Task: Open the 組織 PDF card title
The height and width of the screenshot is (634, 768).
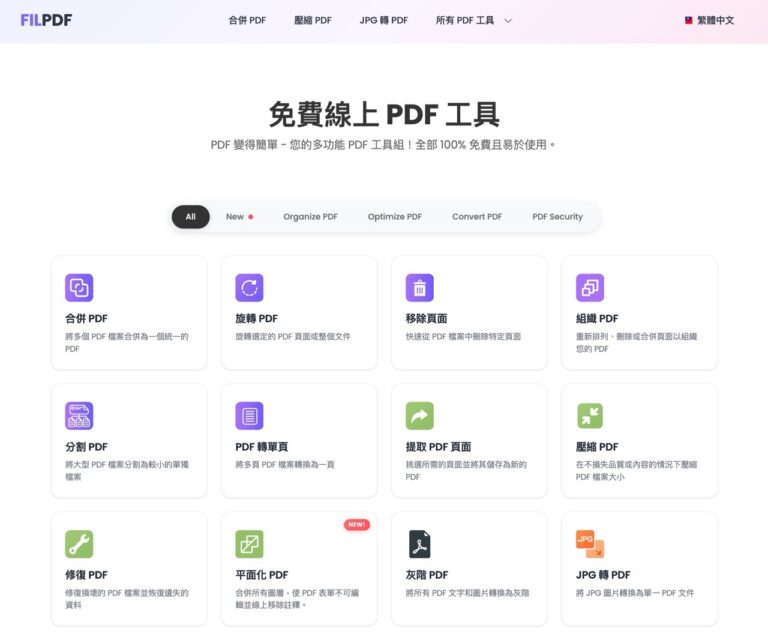Action: click(x=597, y=318)
